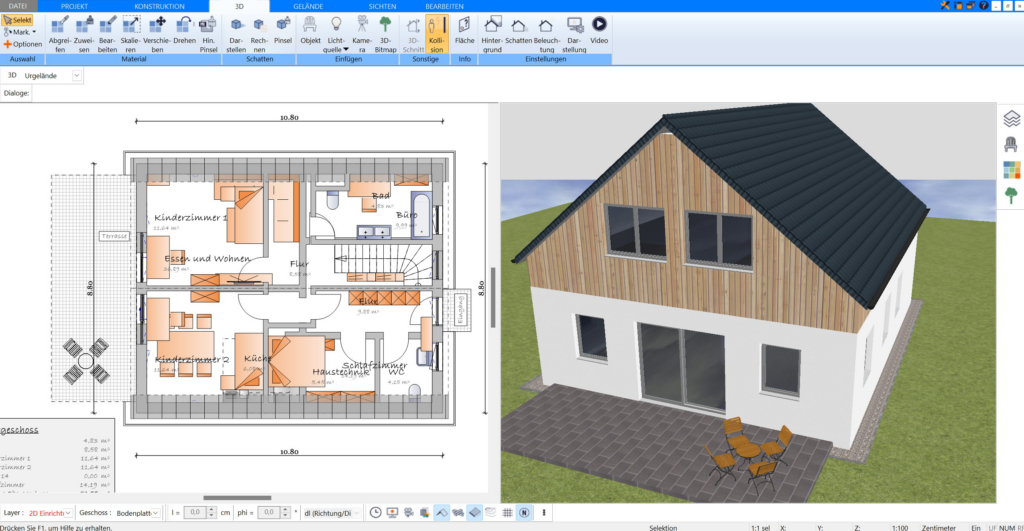The height and width of the screenshot is (531, 1024).
Task: Insert an Objekt via the chair icon
Action: coord(310,31)
